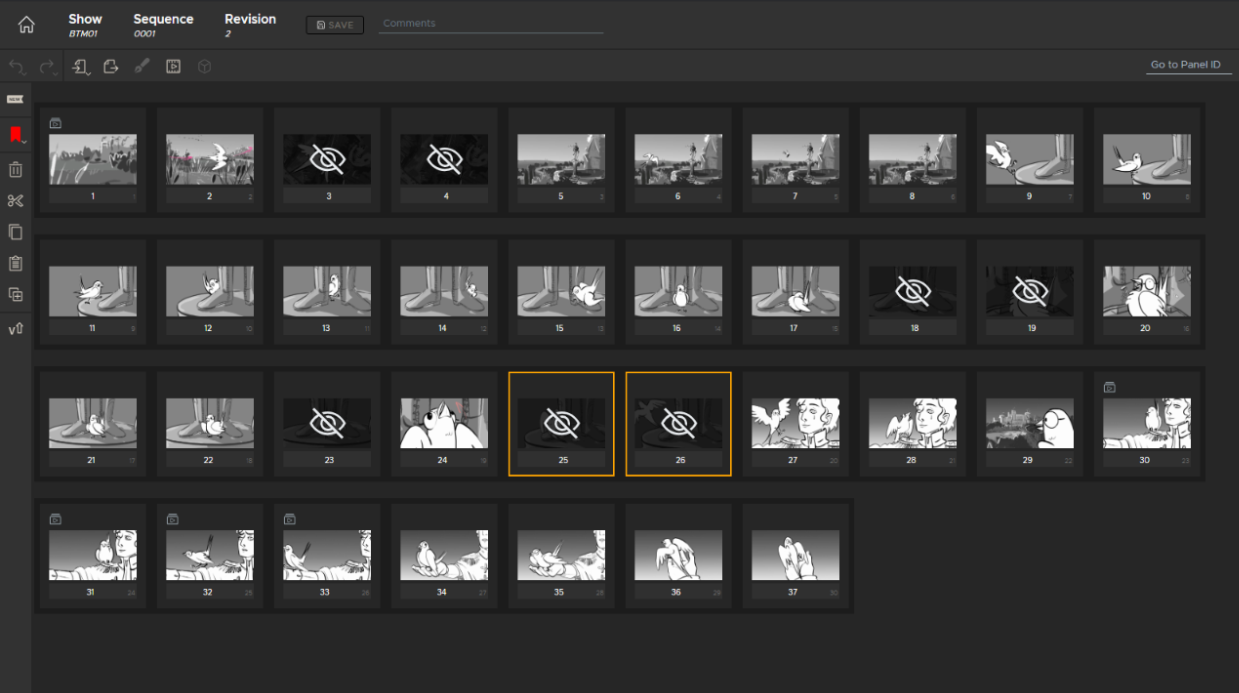
Task: Click the trash delete icon in sidebar
Action: pos(15,170)
